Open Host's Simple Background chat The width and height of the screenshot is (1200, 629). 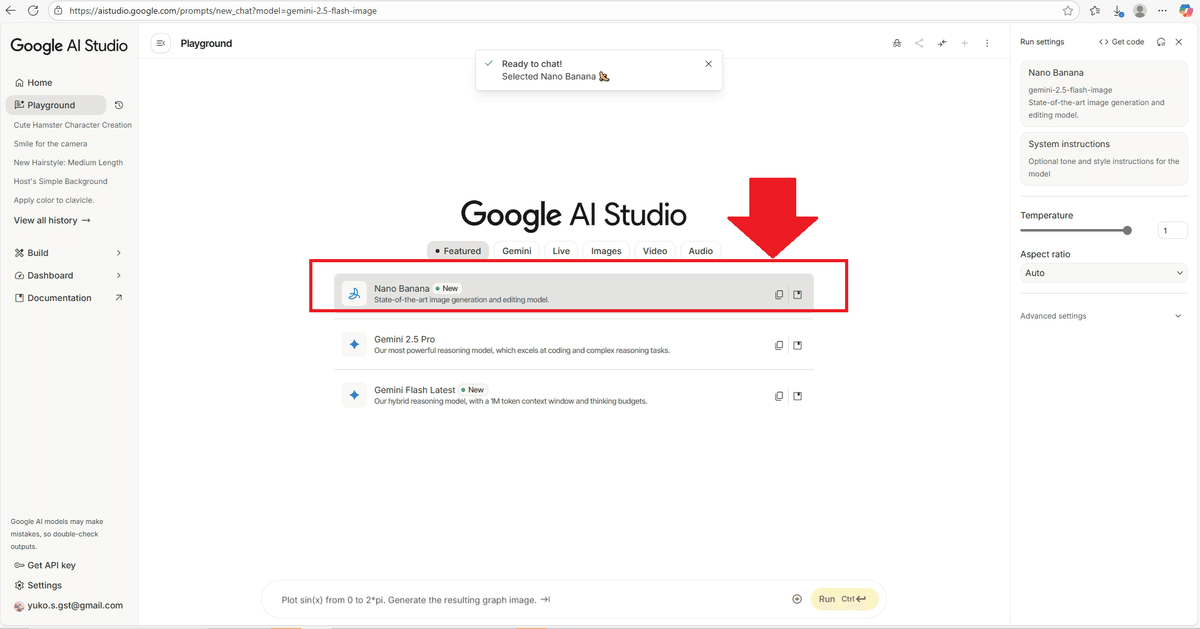(x=60, y=181)
